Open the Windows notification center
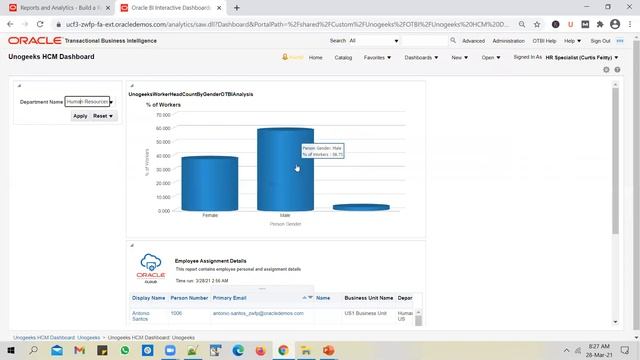Screen dimensions: 640x360 624,350
